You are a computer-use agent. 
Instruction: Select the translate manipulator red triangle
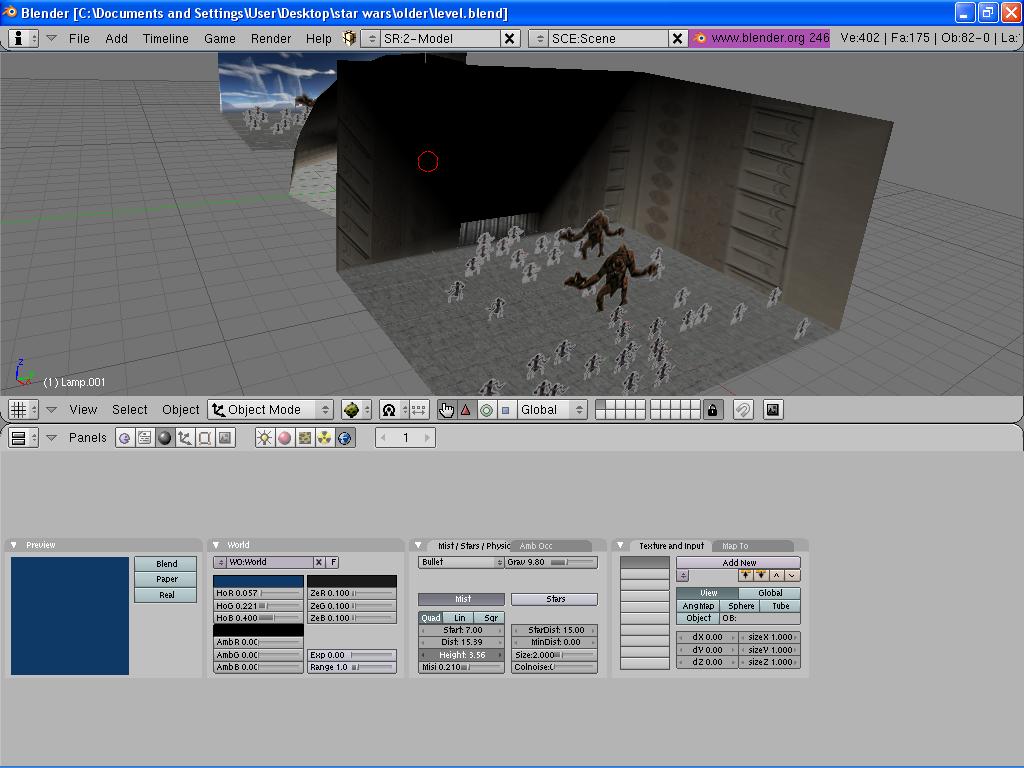click(x=466, y=410)
